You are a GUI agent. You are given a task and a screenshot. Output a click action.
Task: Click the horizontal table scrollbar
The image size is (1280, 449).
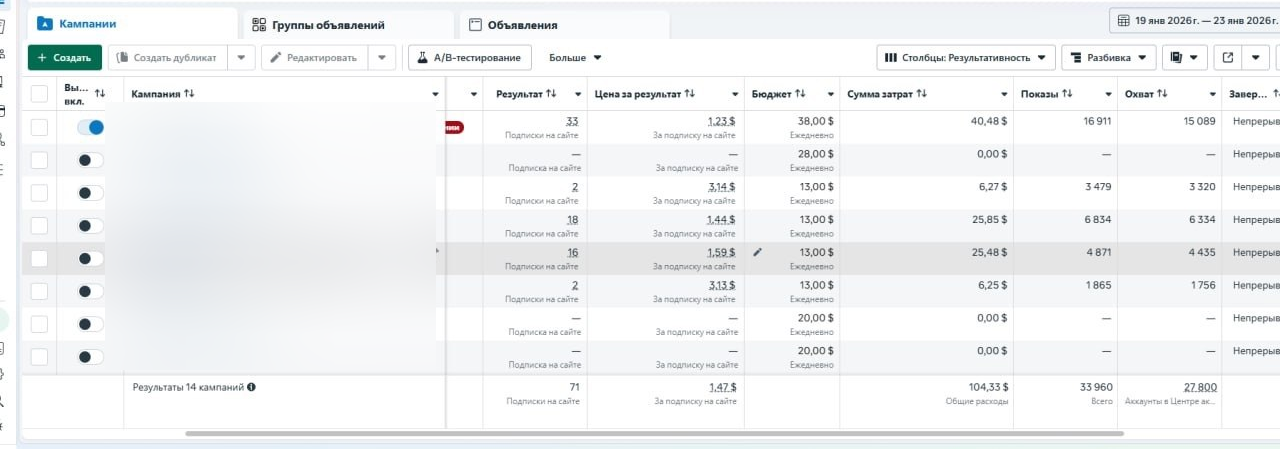(654, 434)
